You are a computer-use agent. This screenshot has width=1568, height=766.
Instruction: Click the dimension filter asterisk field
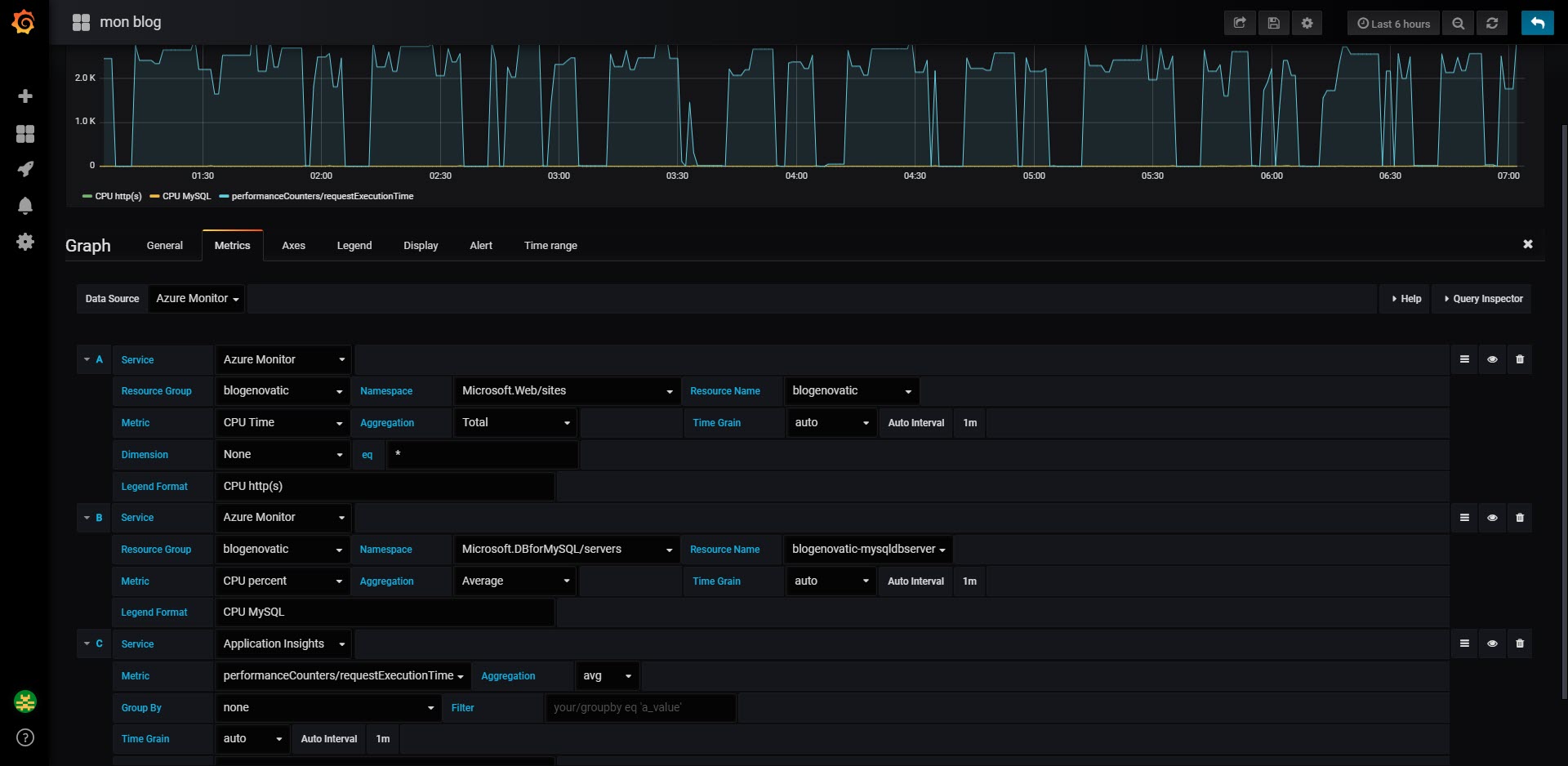[483, 455]
